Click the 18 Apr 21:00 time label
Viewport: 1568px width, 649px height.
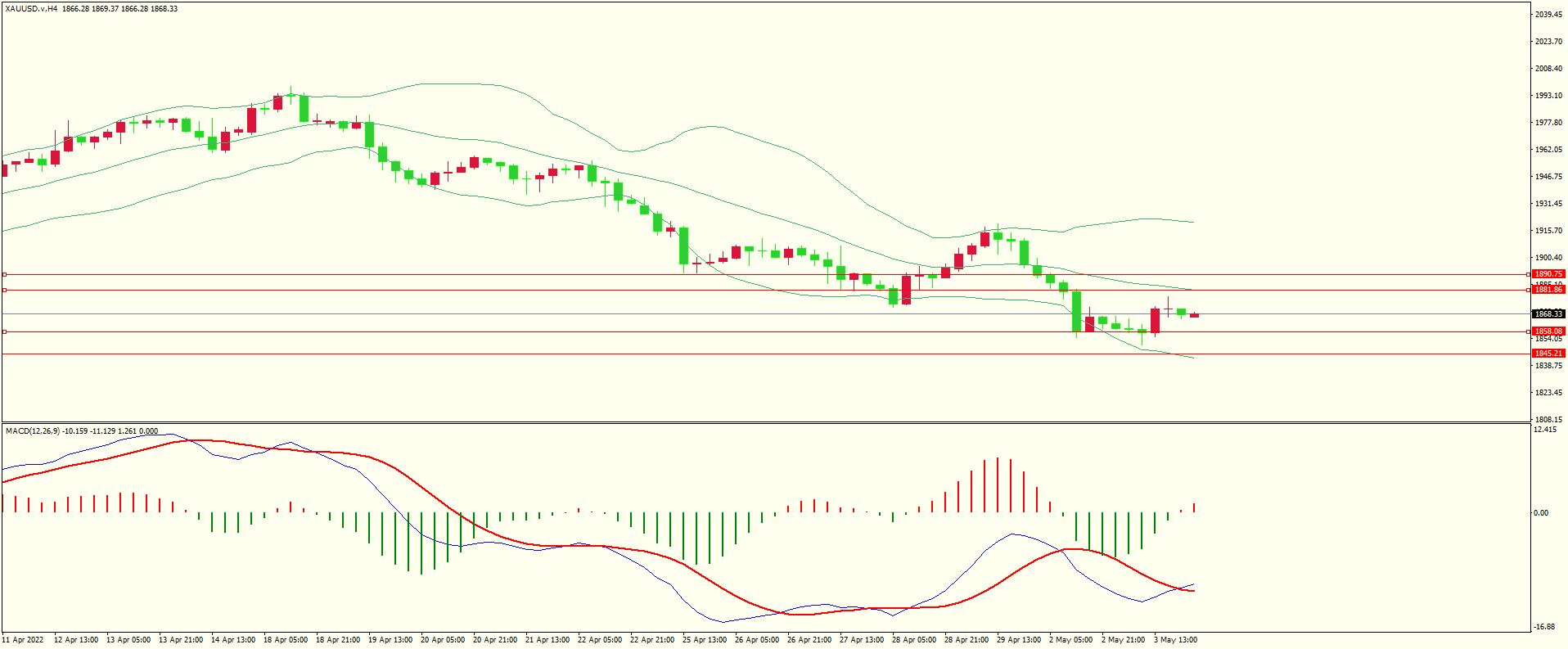(338, 640)
